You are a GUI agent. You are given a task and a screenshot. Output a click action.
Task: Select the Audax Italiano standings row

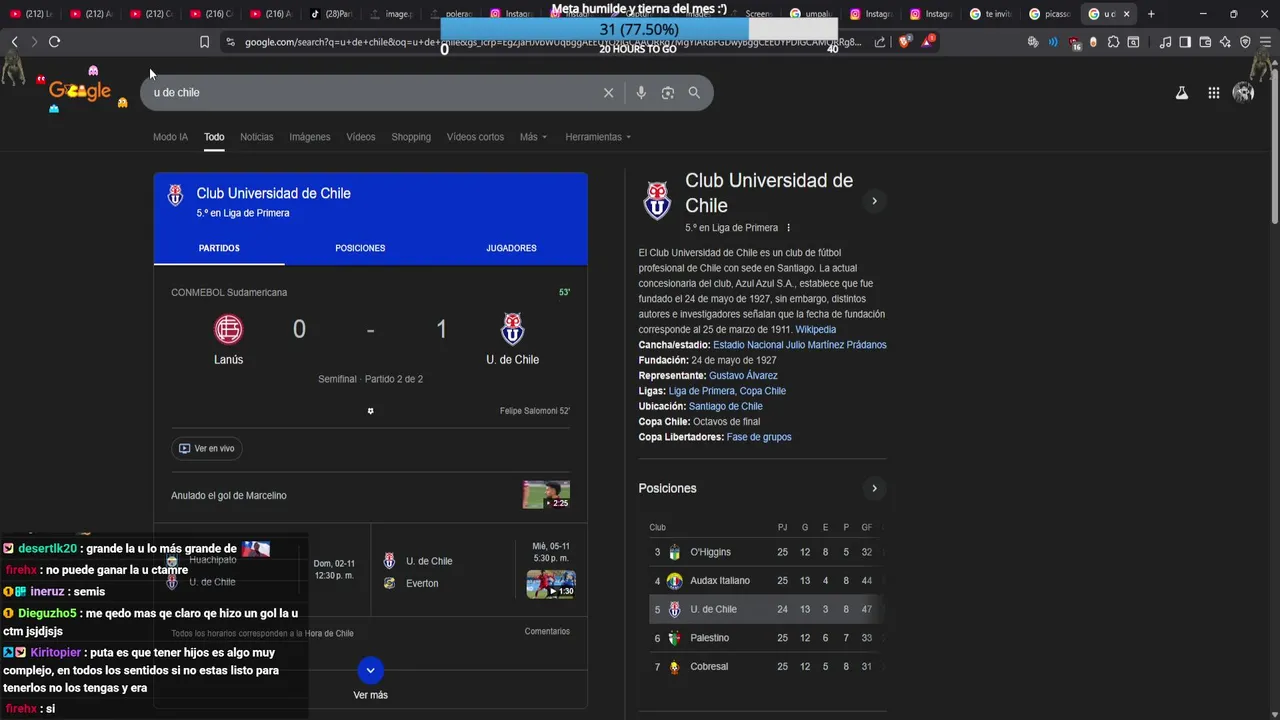[x=765, y=581]
